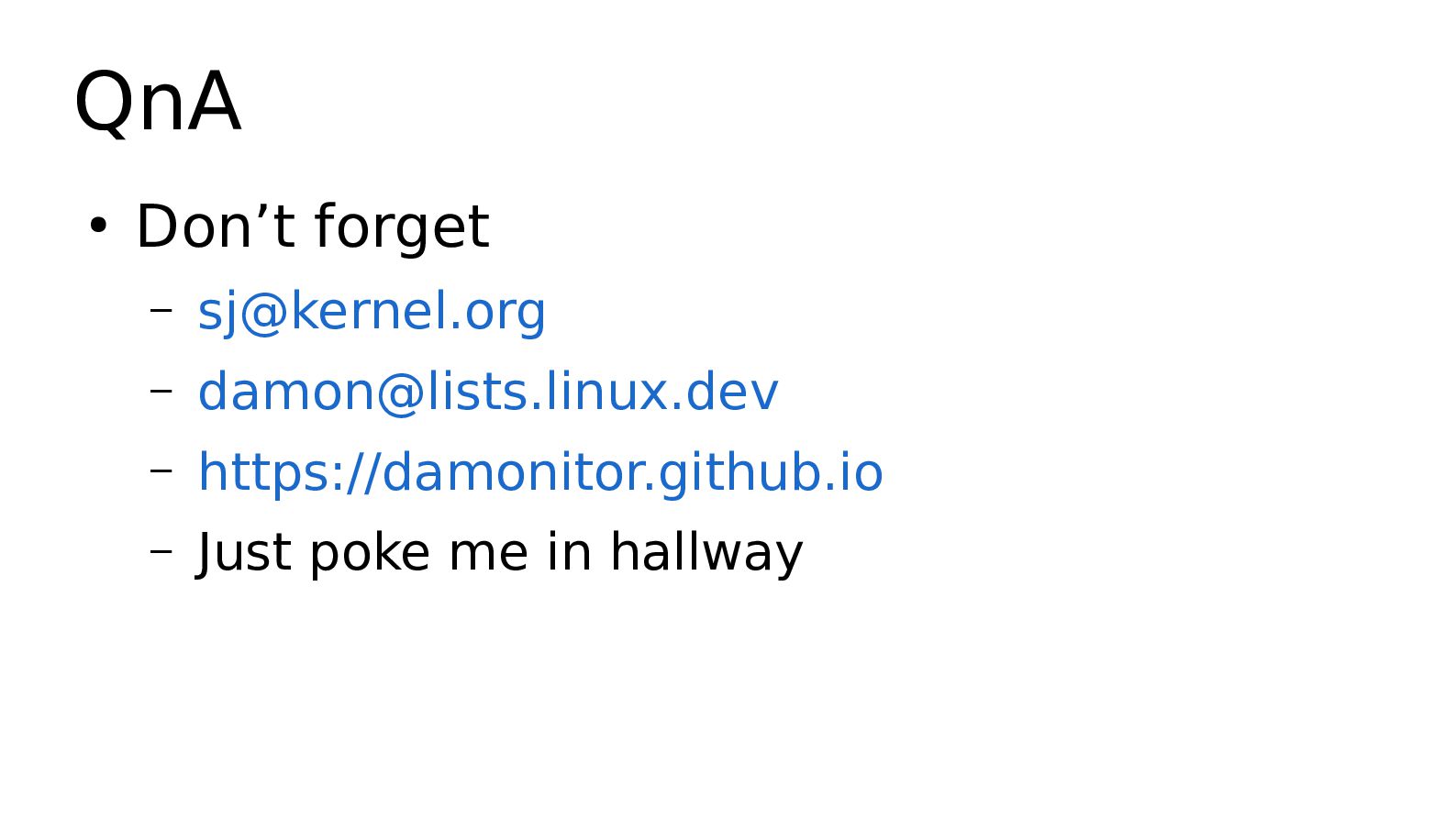Click the dash before the damonitor URL
Viewport: 1456px width, 819px height.
click(161, 471)
